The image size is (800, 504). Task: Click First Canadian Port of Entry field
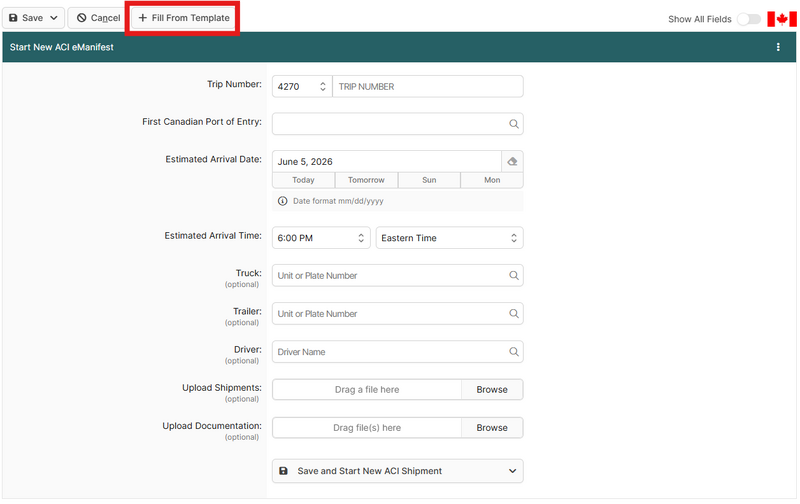click(397, 124)
